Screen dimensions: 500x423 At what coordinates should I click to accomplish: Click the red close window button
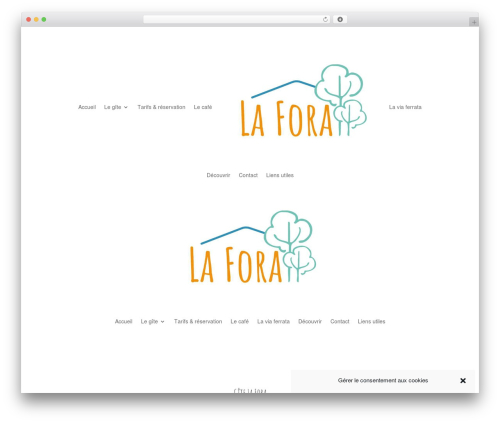(29, 20)
